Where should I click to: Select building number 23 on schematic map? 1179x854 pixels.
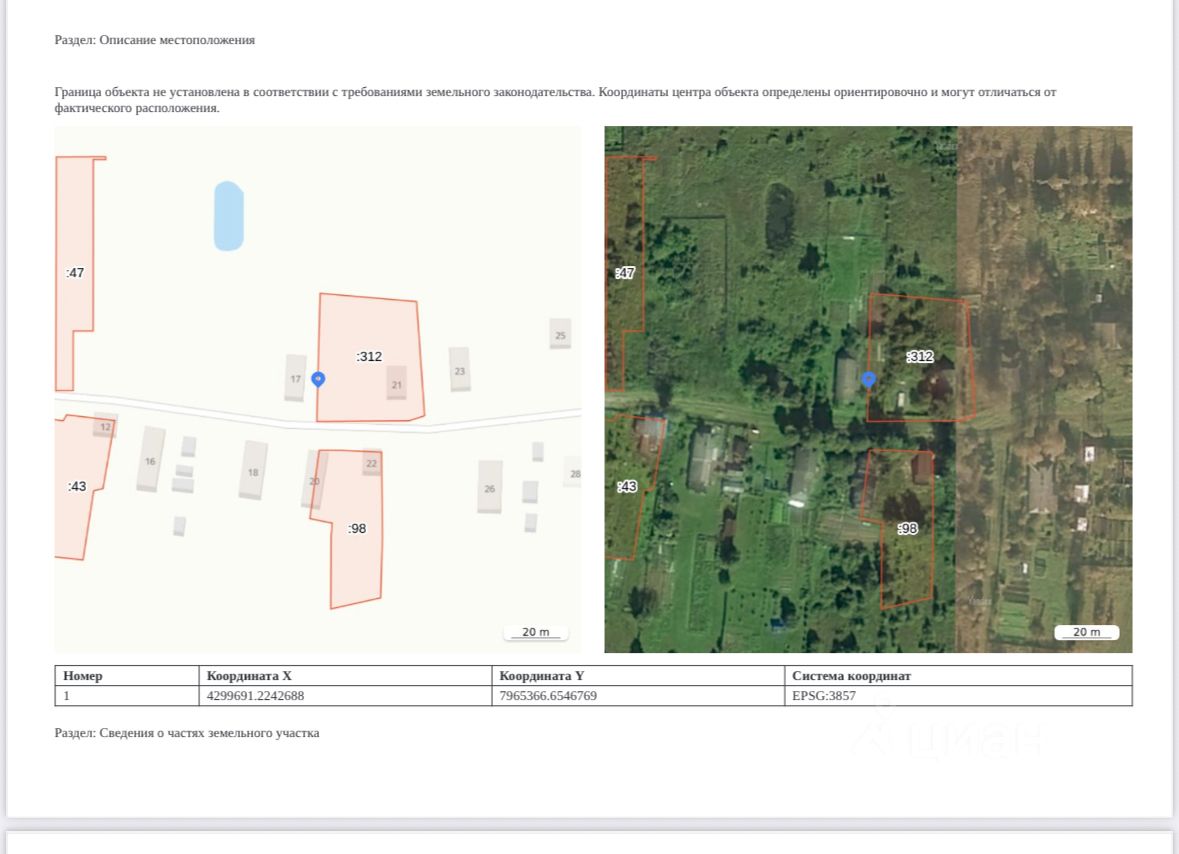(x=459, y=371)
